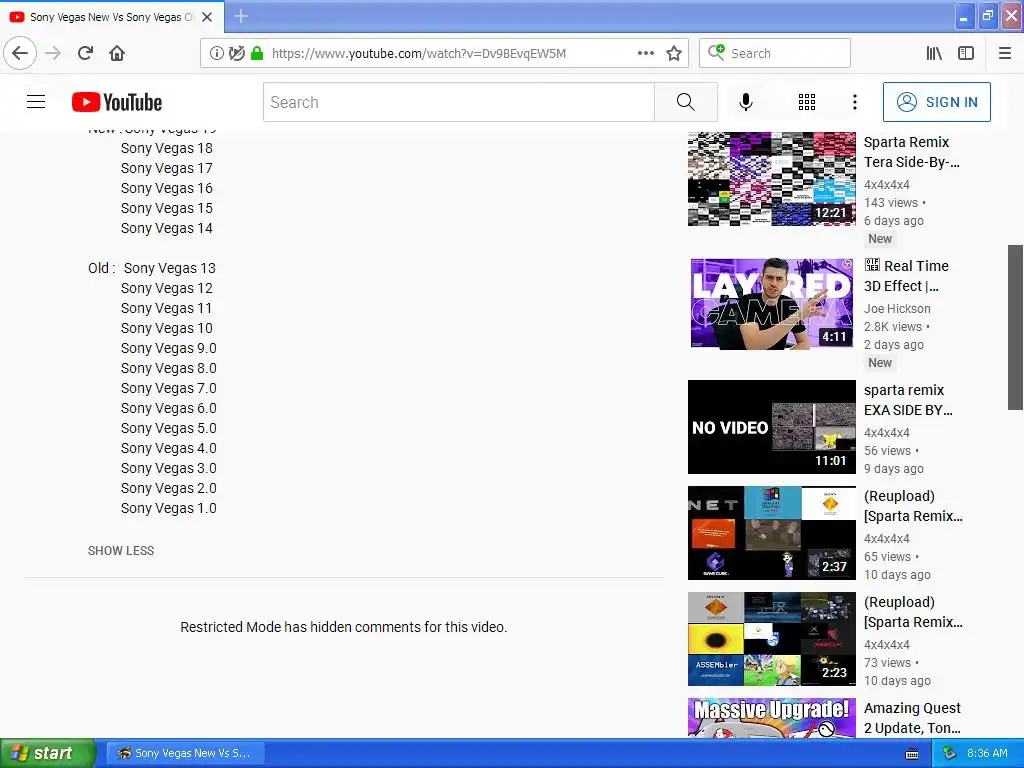The height and width of the screenshot is (768, 1024).
Task: Close the Sony Vegas YouTube tab
Action: pos(207,17)
